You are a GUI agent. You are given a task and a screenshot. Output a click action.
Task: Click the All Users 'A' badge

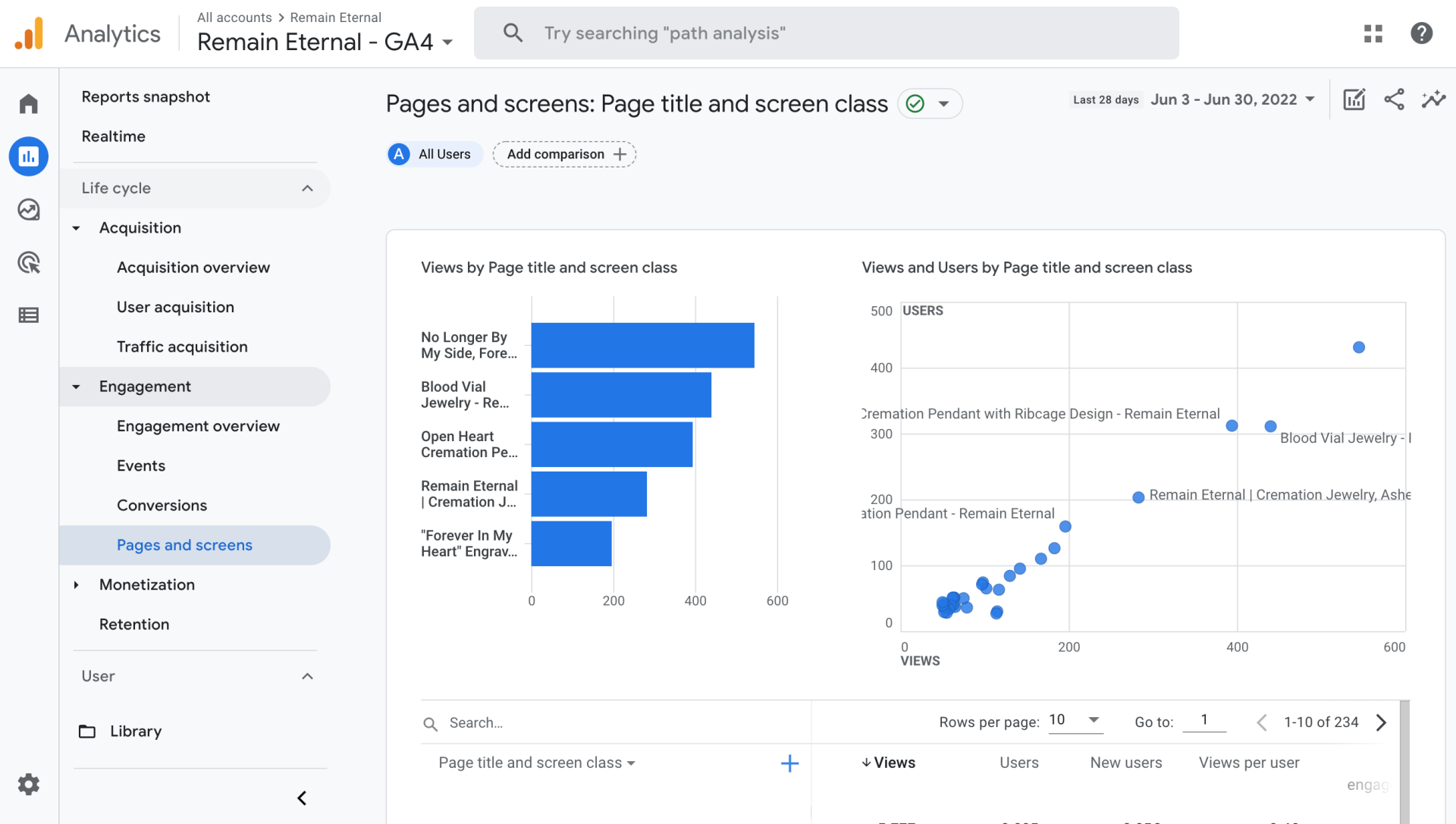pos(399,154)
